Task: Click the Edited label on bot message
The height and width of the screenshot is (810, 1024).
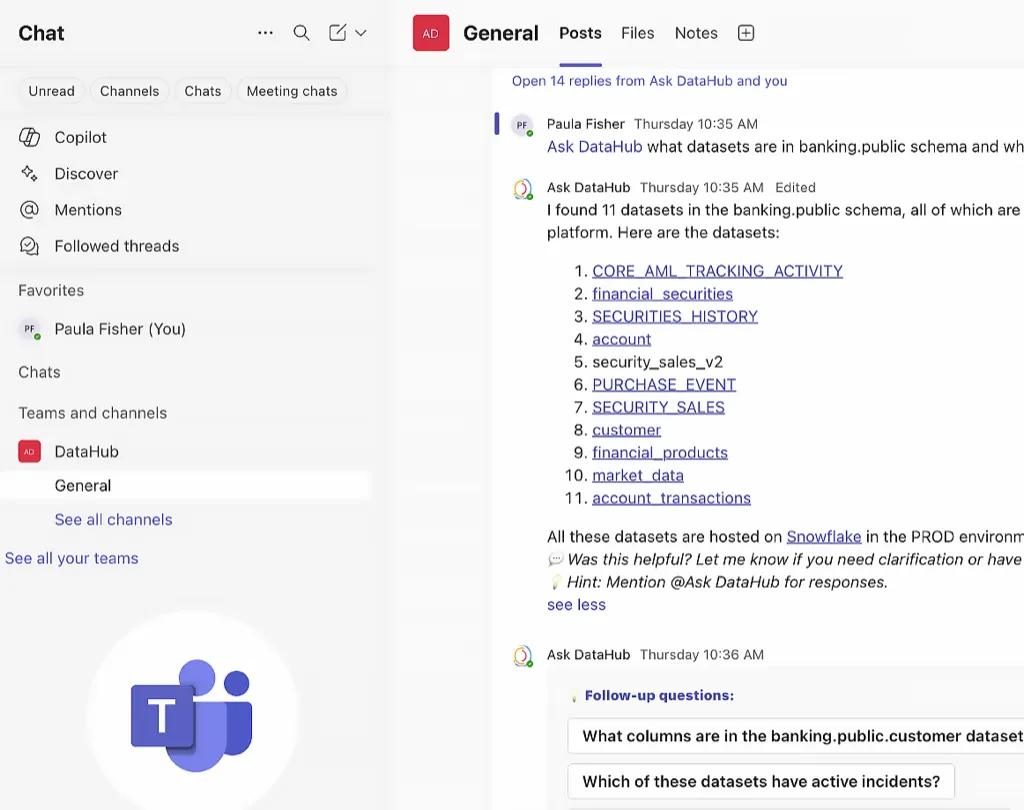Action: 795,187
